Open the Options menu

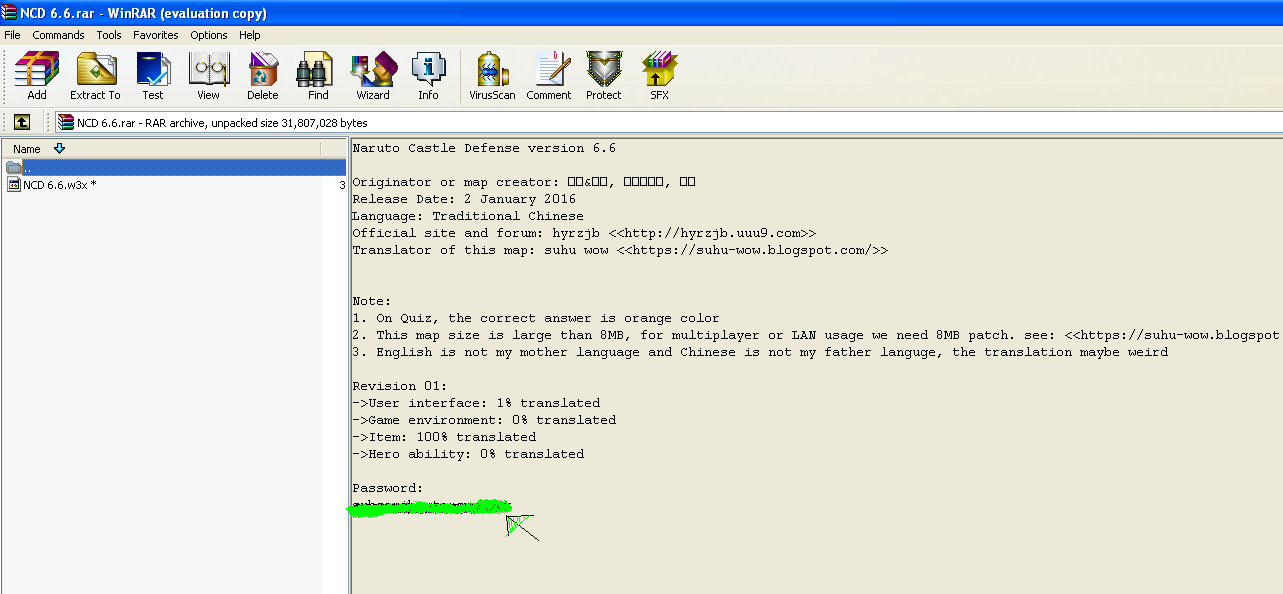click(209, 35)
